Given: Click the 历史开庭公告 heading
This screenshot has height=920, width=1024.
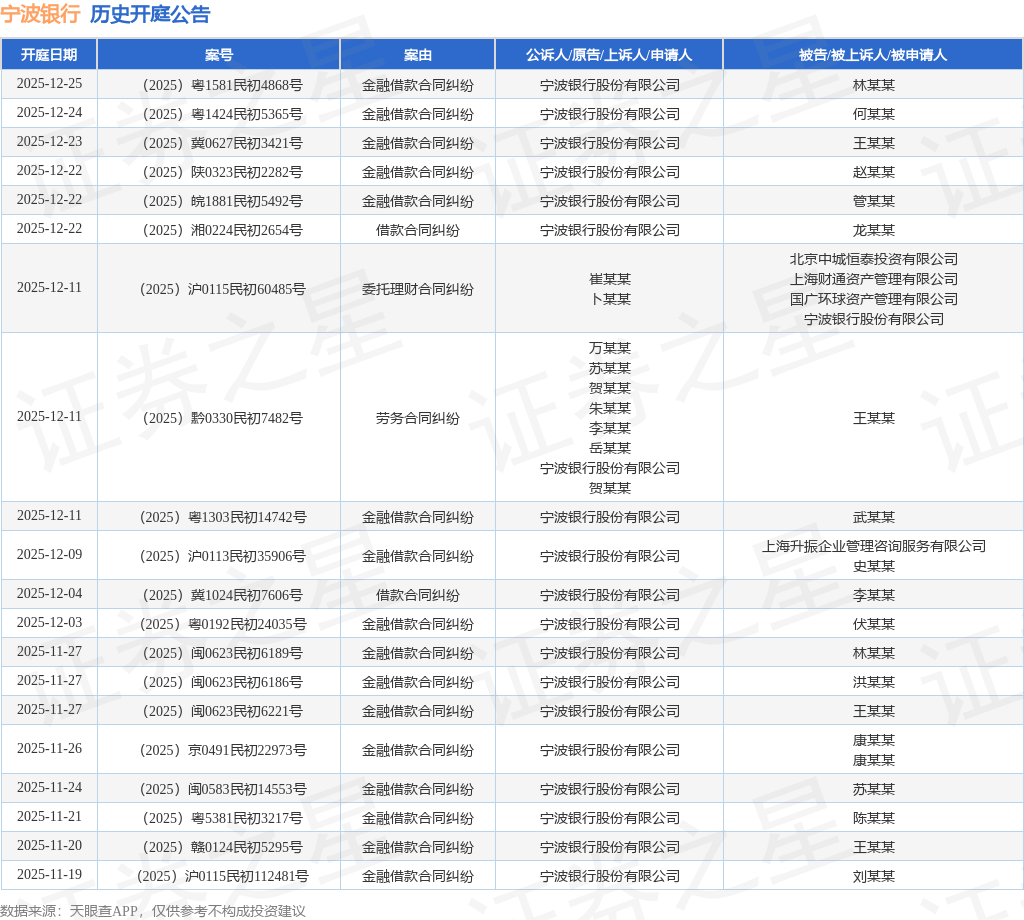Looking at the screenshot, I should tap(150, 14).
